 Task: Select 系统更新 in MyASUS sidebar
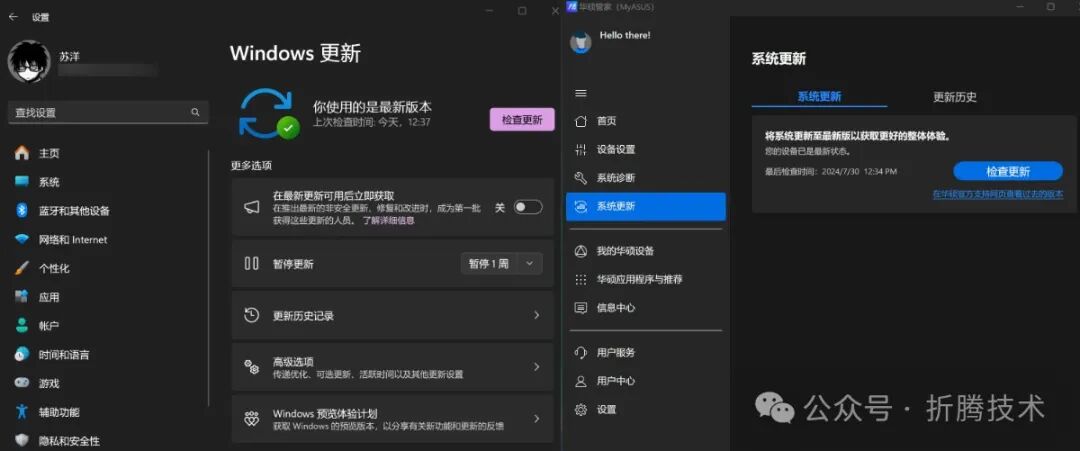point(645,207)
